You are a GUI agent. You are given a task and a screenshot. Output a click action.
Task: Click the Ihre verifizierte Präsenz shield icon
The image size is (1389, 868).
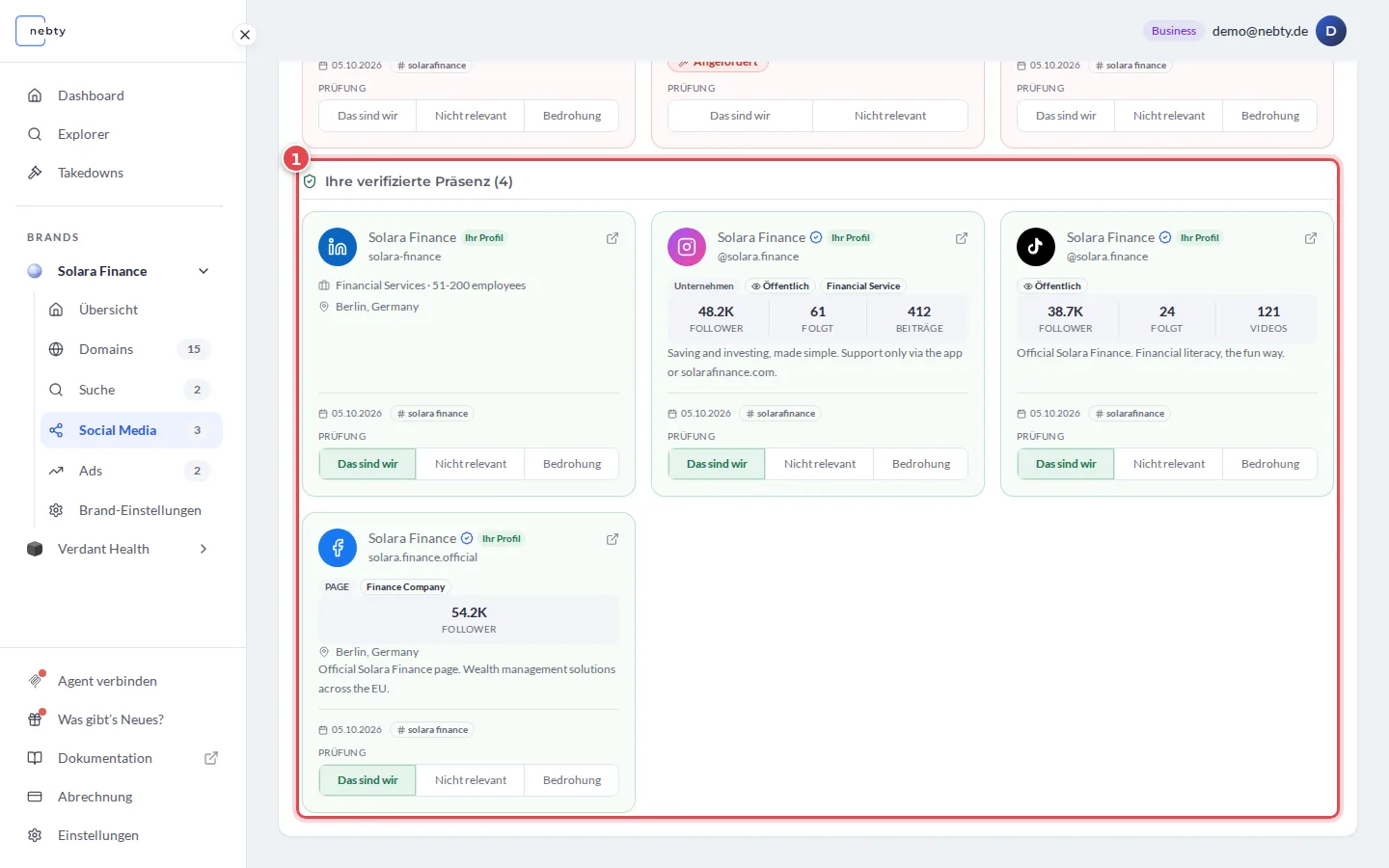coord(310,181)
